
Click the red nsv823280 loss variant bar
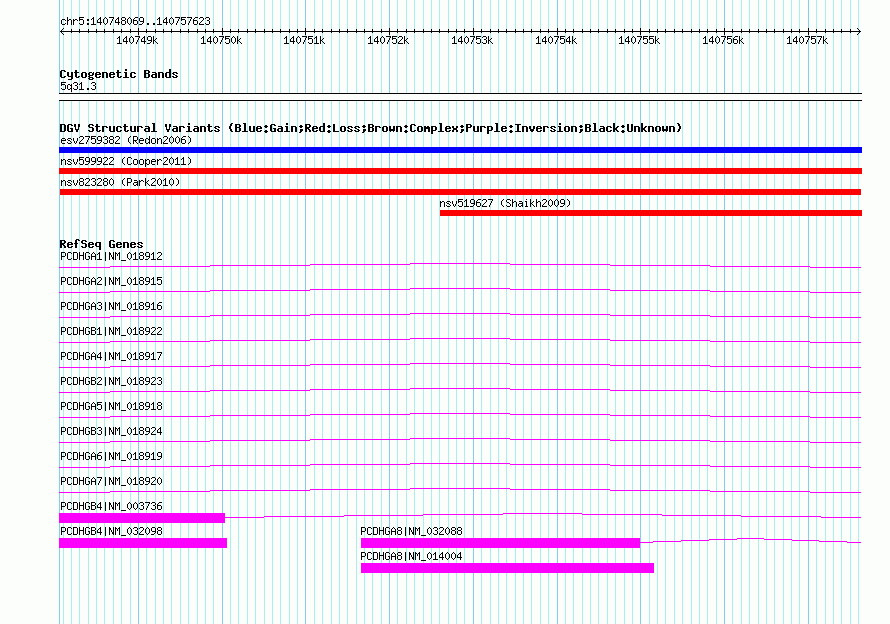460,192
